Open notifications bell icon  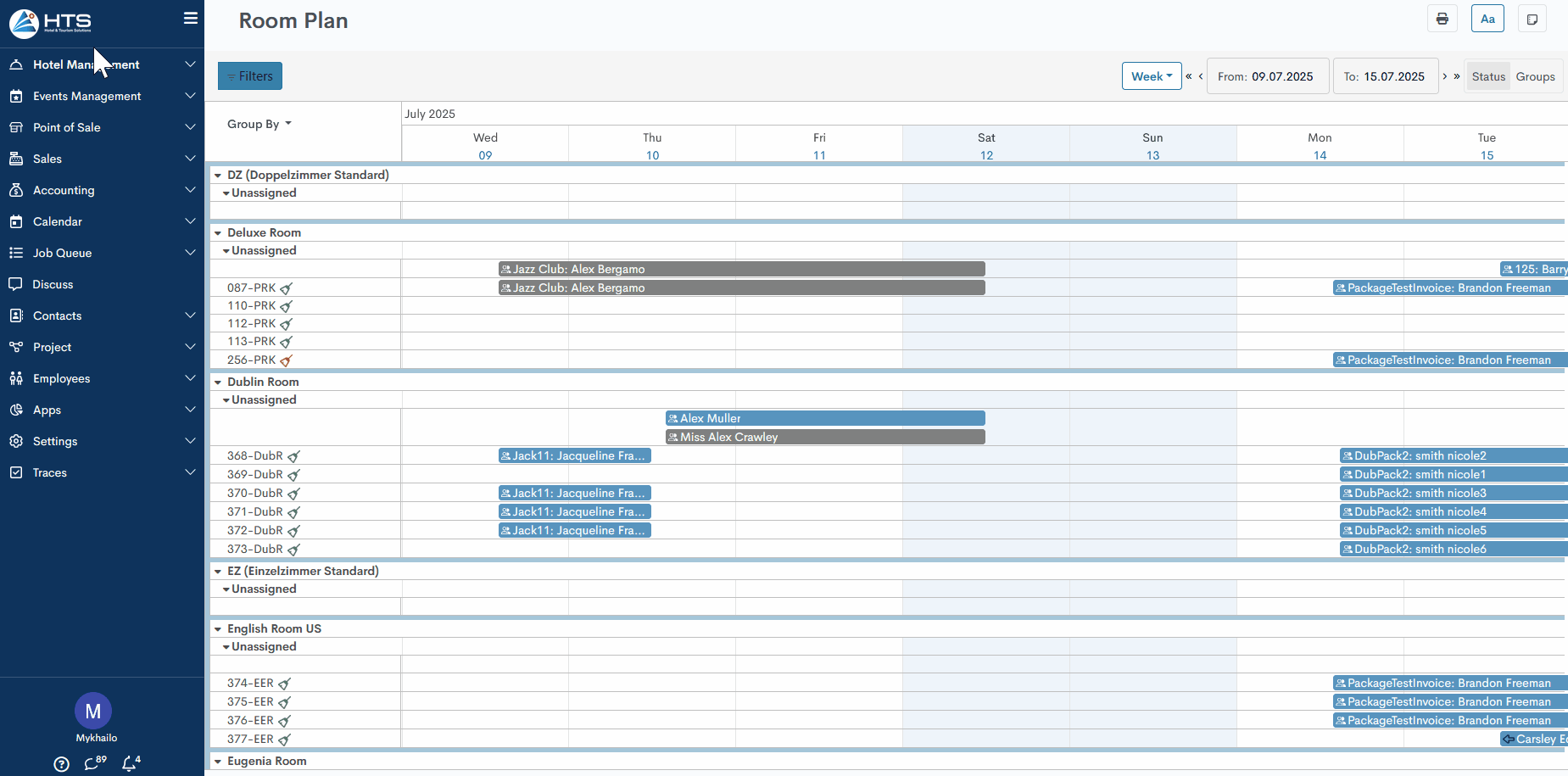point(129,764)
